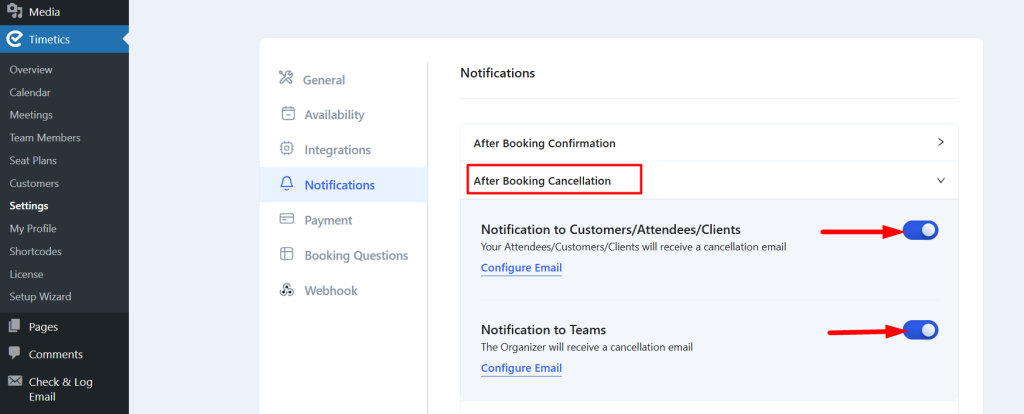Image resolution: width=1024 pixels, height=414 pixels.
Task: Click the Comments speech bubble icon
Action: tap(14, 353)
